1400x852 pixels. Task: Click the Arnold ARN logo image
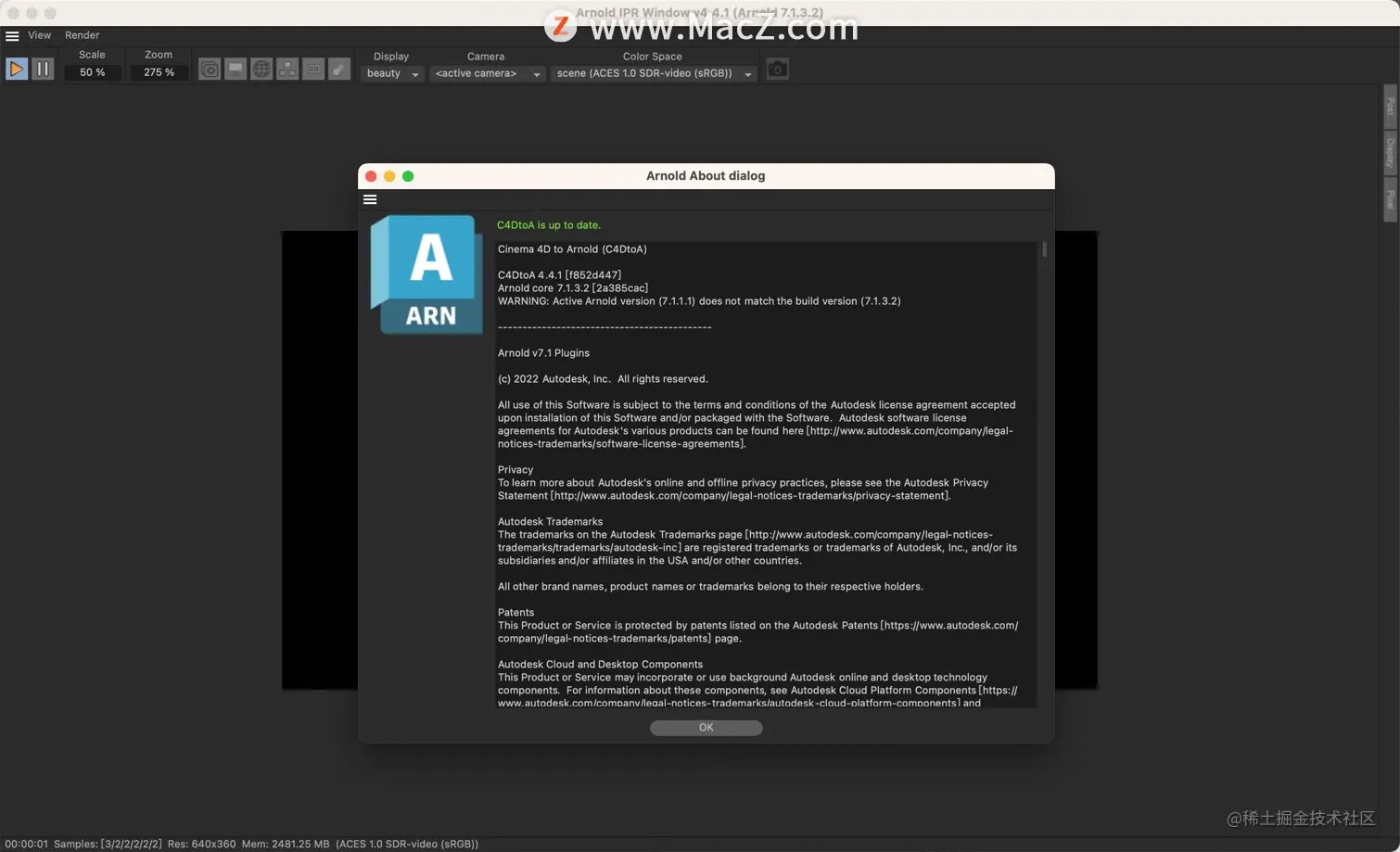click(x=426, y=274)
